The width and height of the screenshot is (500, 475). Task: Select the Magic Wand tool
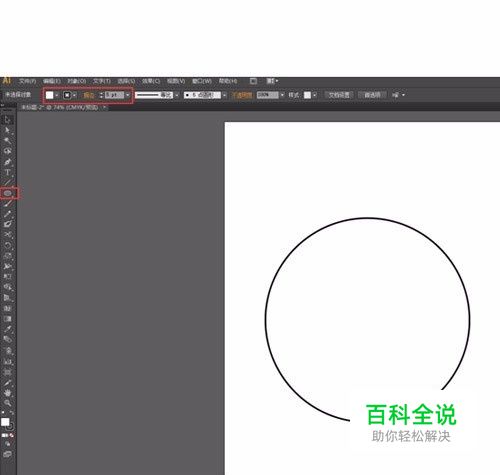[x=7, y=140]
